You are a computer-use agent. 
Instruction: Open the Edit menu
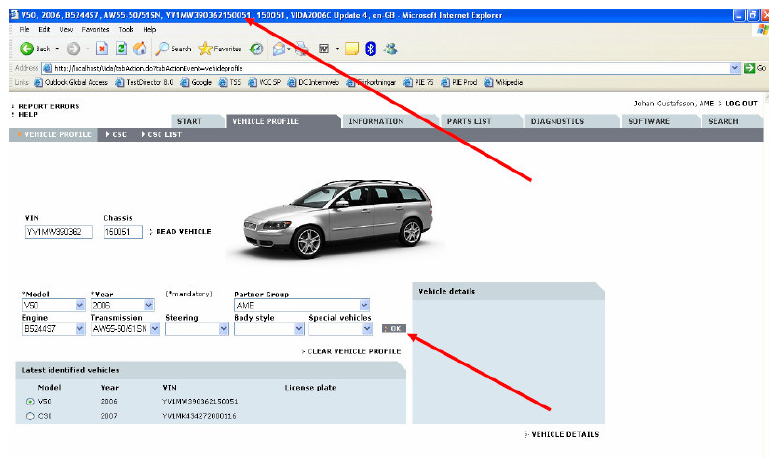coord(44,29)
